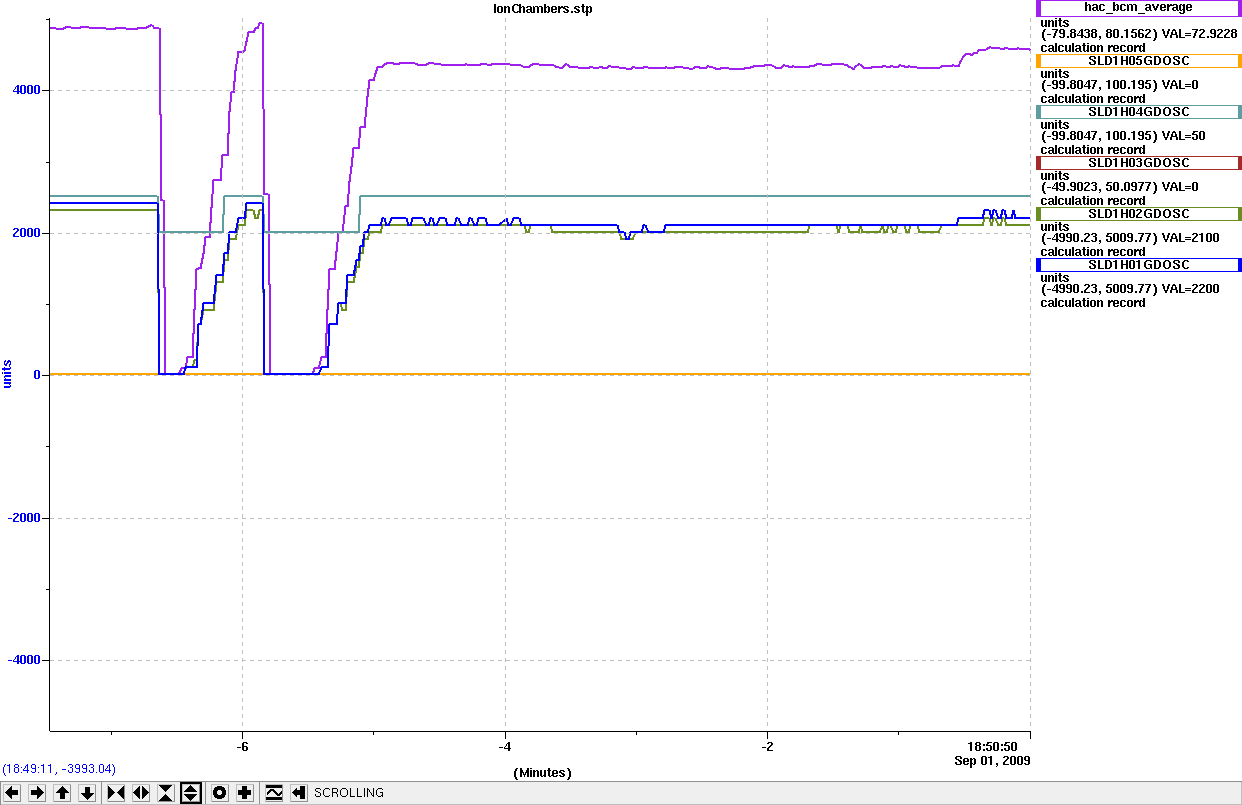Image resolution: width=1242 pixels, height=805 pixels.
Task: Select the hac_bcm_average curve legend
Action: (1140, 7)
